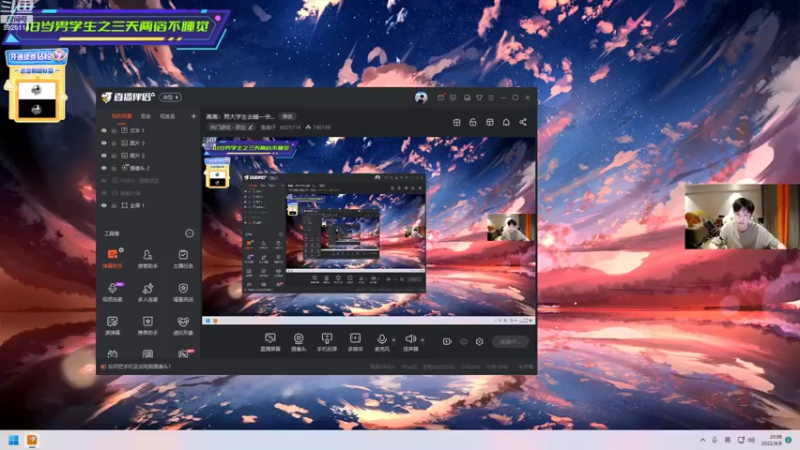The height and width of the screenshot is (450, 800).
Task: Open the taskbar volume control
Action: coord(752,440)
